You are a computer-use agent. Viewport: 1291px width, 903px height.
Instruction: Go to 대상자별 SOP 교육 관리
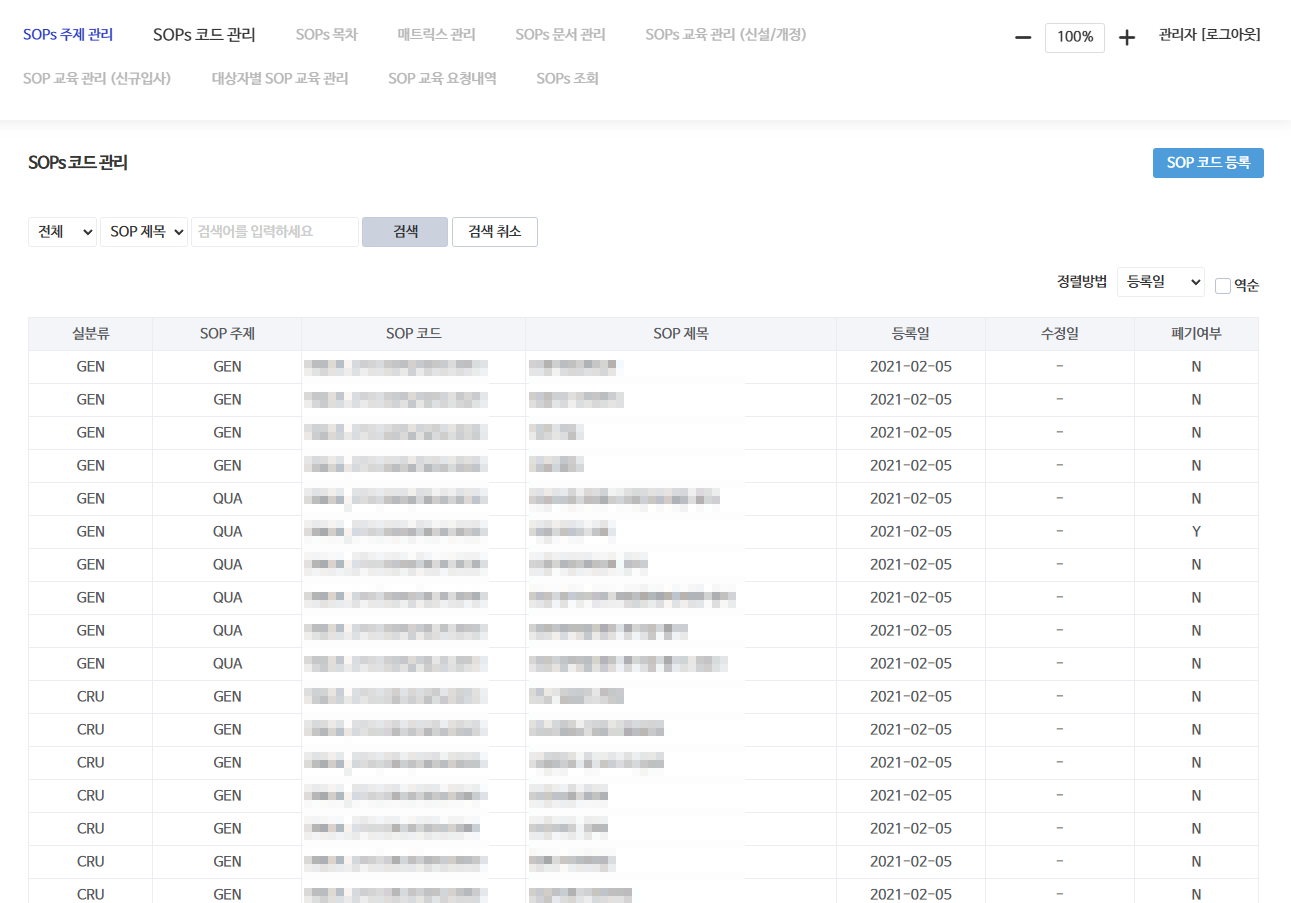coord(280,78)
